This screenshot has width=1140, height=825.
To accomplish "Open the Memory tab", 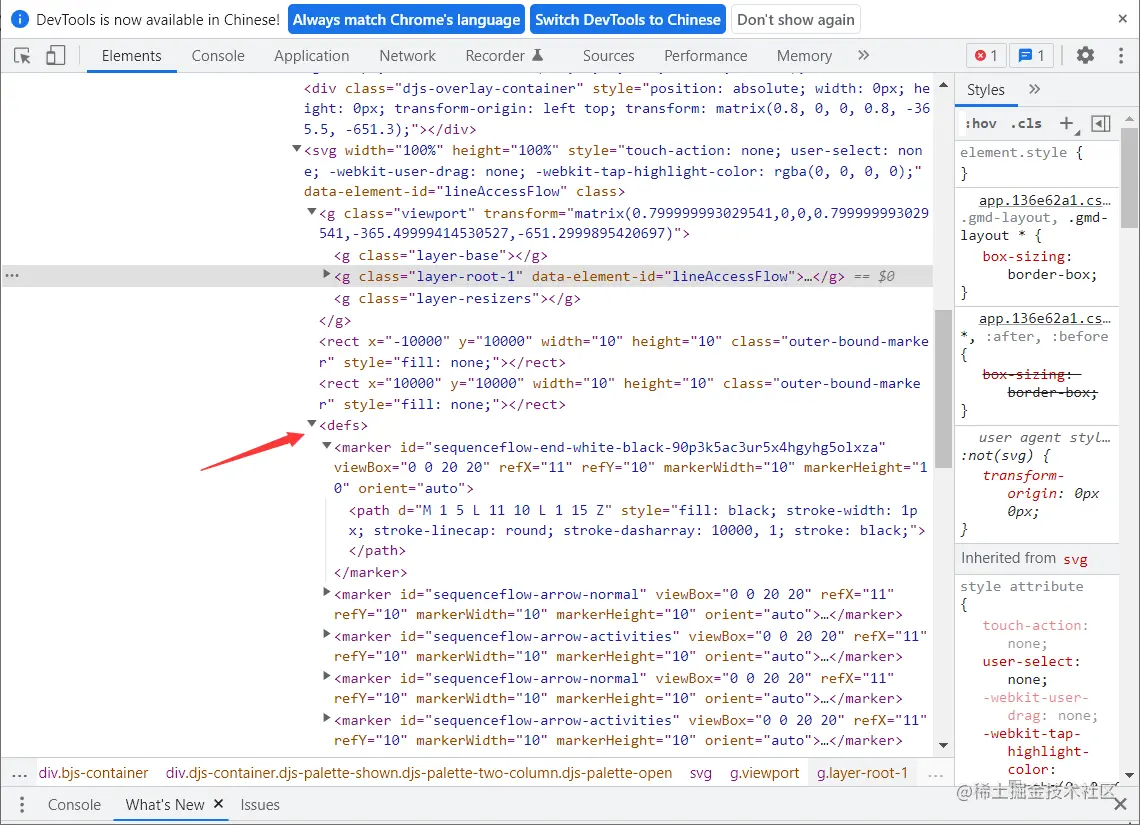I will tap(804, 56).
